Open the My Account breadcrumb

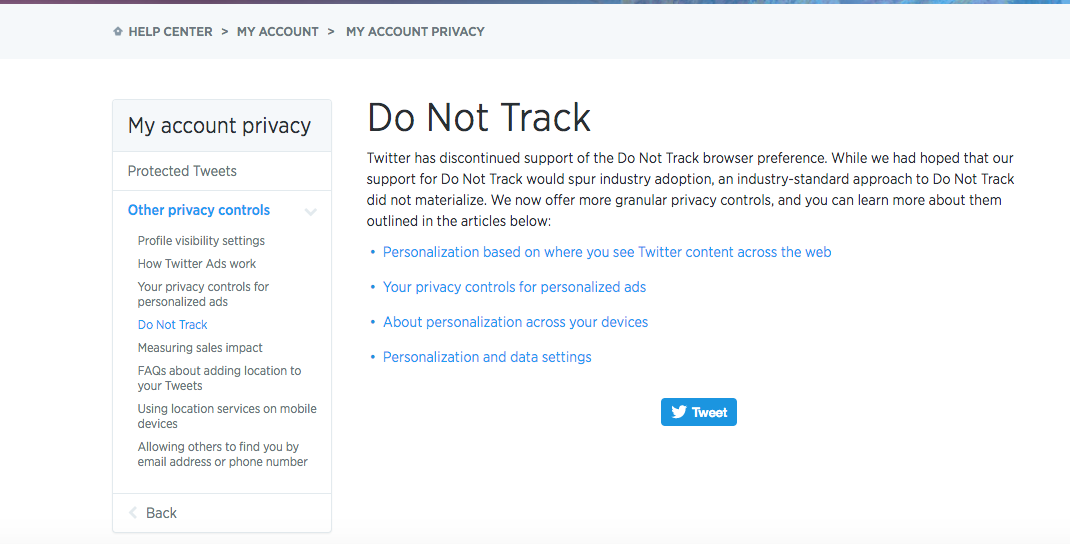pyautogui.click(x=277, y=32)
